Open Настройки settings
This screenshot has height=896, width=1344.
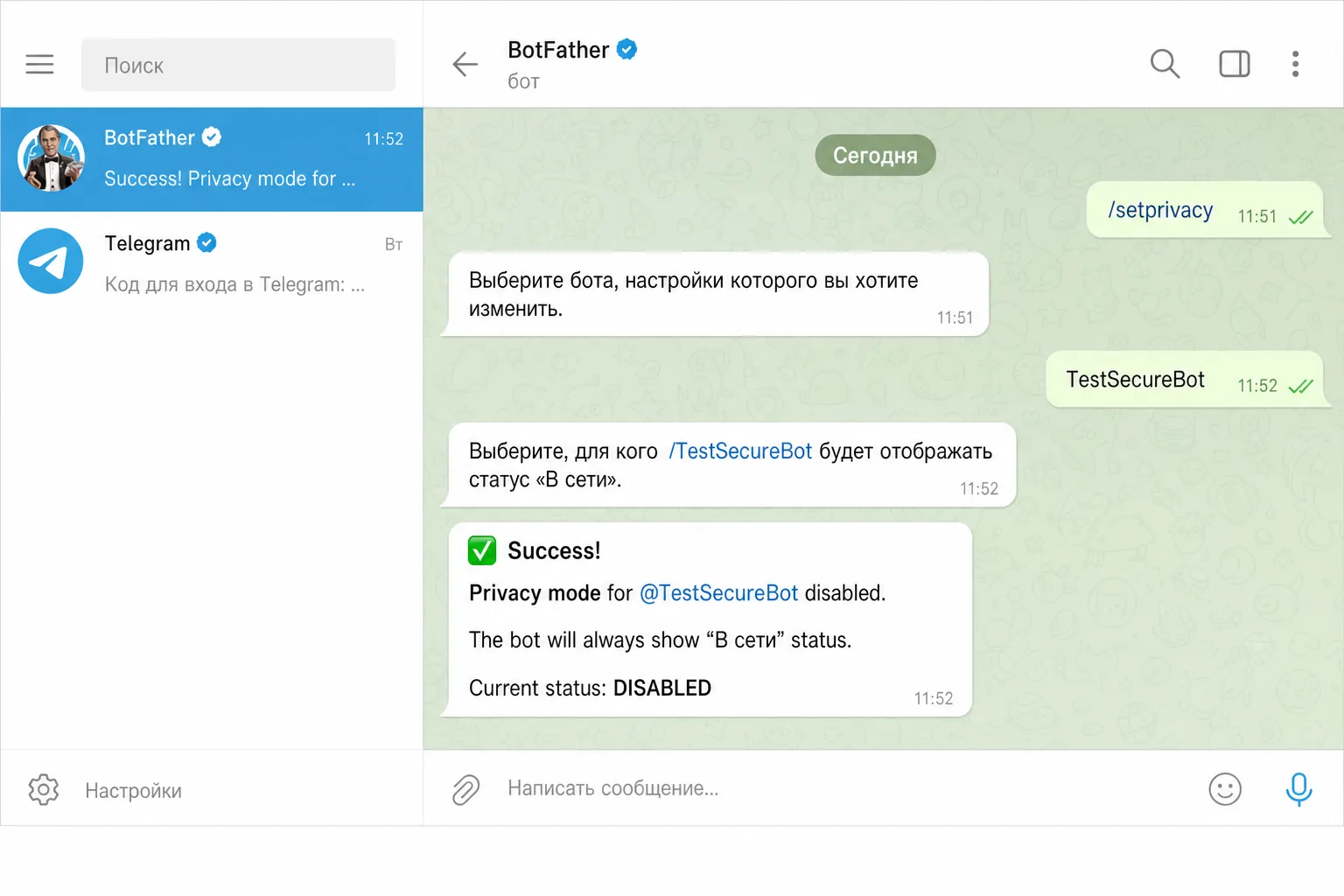(133, 790)
